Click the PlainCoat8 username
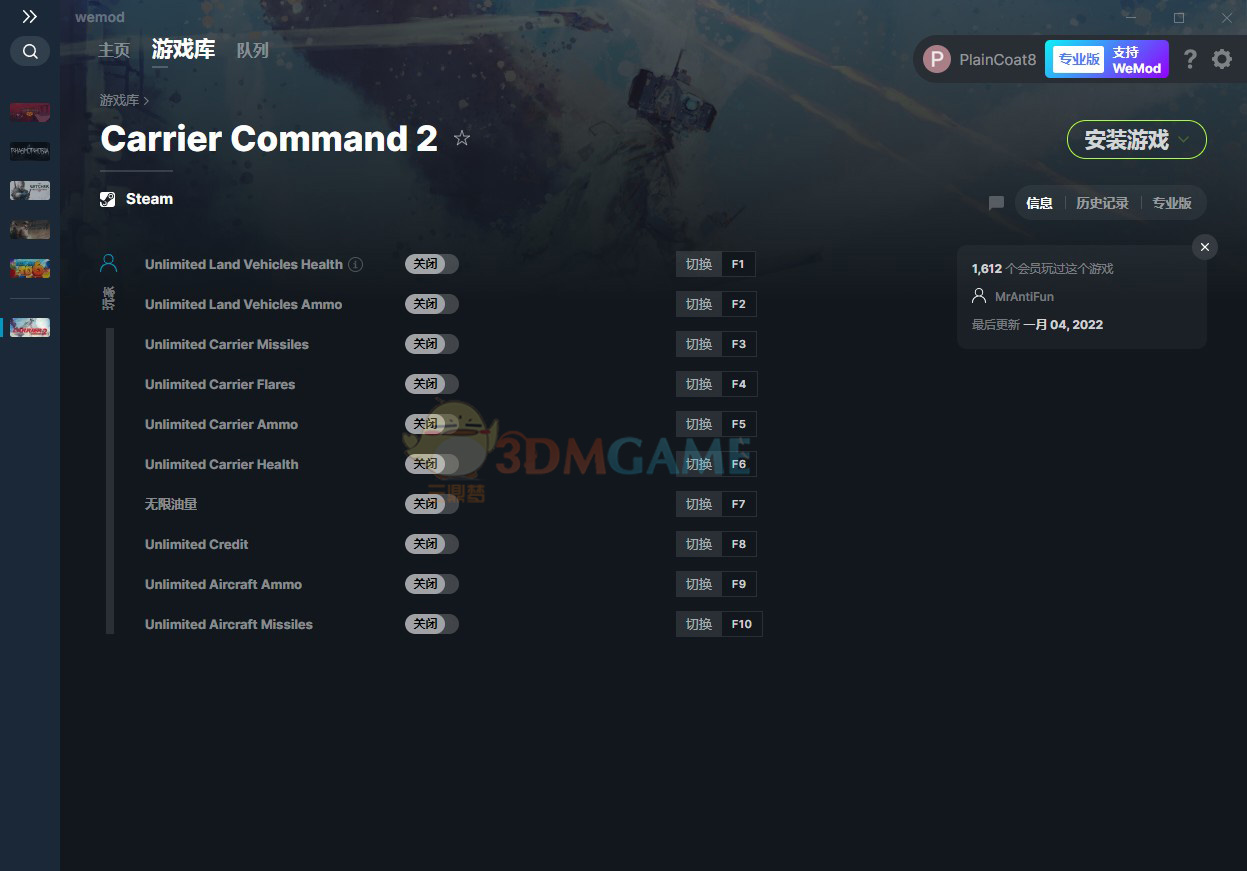Viewport: 1247px width, 871px height. pyautogui.click(x=998, y=59)
